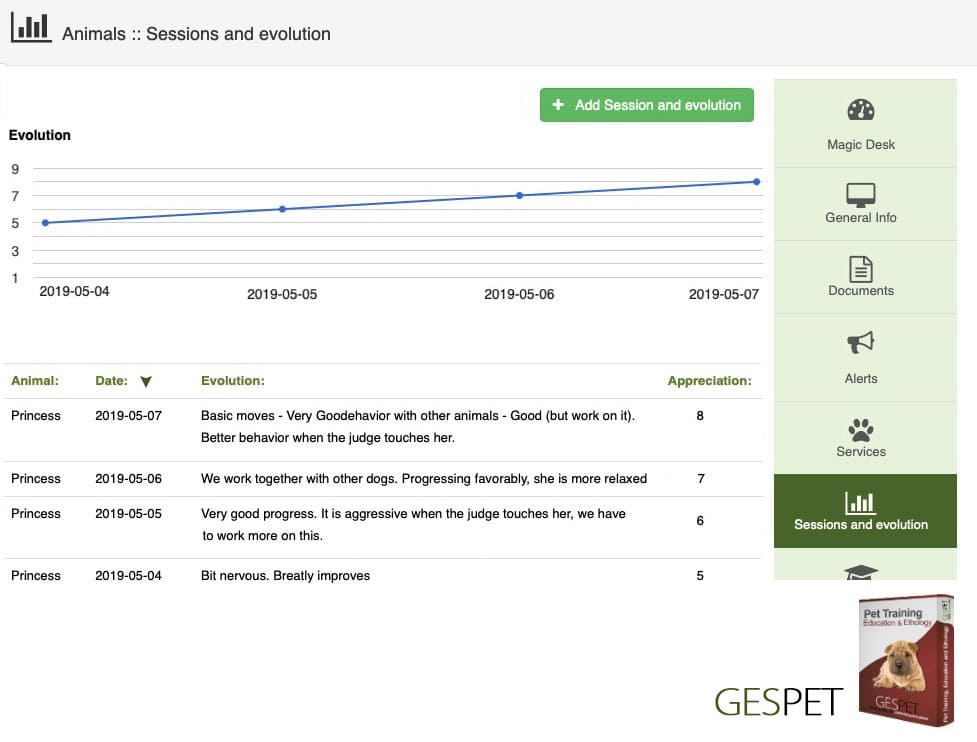Image resolution: width=977 pixels, height=742 pixels.
Task: Click the GESPET logo
Action: tap(778, 702)
